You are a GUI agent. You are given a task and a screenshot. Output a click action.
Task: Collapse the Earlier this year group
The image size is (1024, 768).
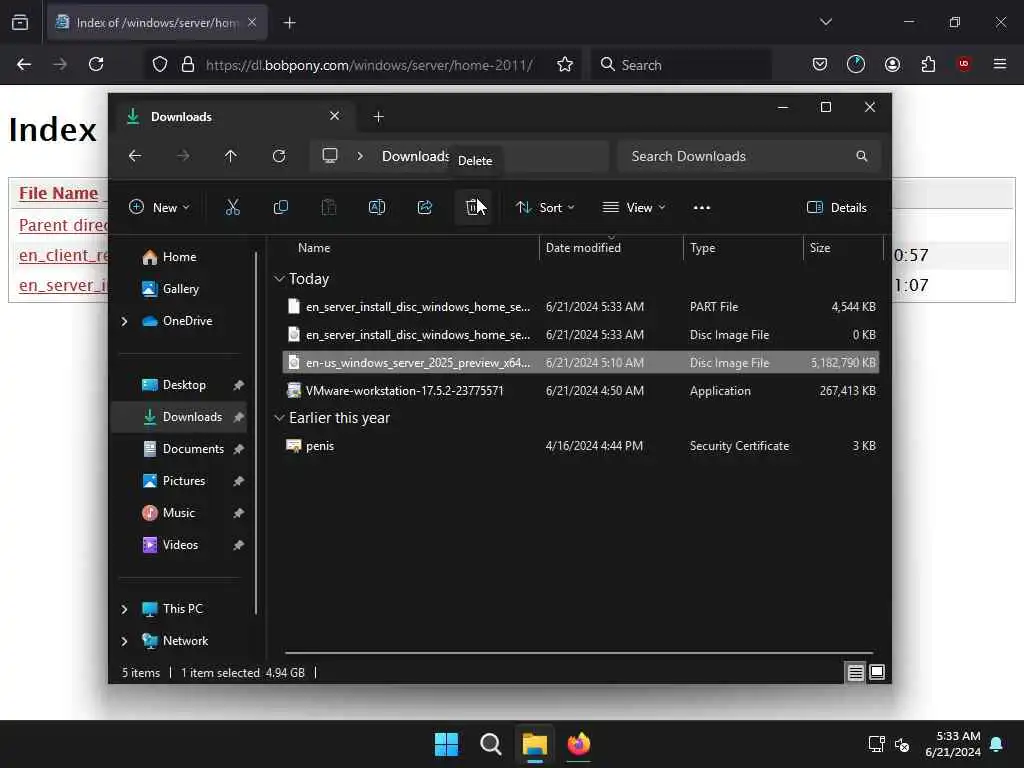point(279,418)
